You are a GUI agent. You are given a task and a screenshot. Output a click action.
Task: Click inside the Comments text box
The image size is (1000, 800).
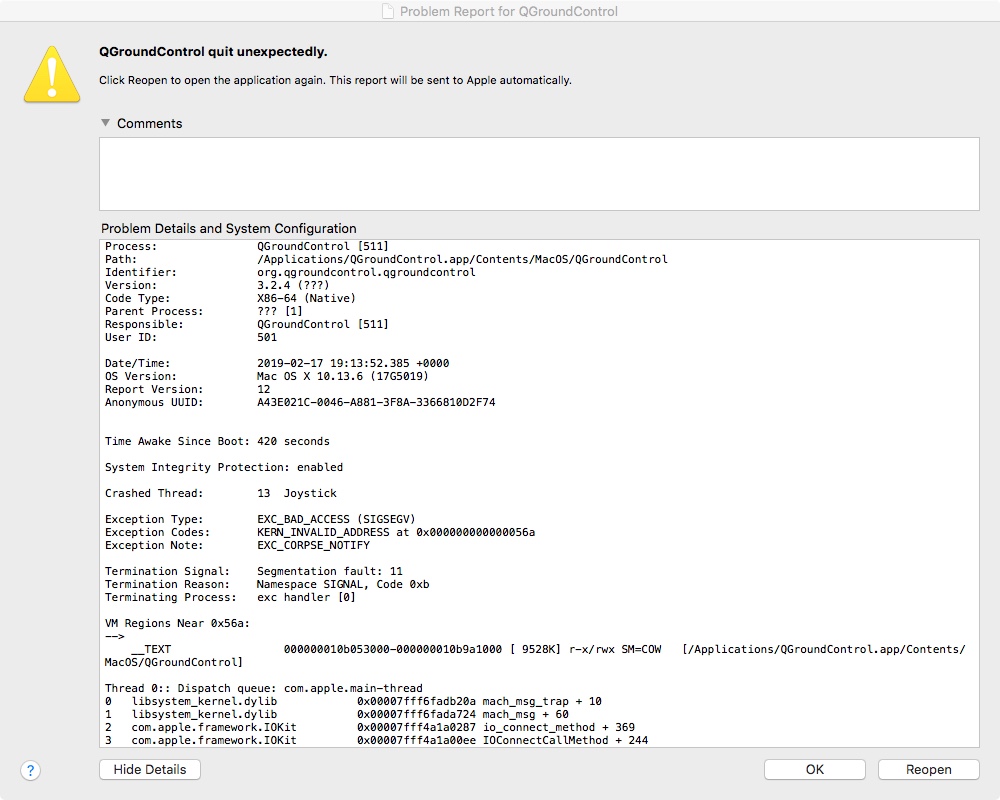click(x=539, y=174)
